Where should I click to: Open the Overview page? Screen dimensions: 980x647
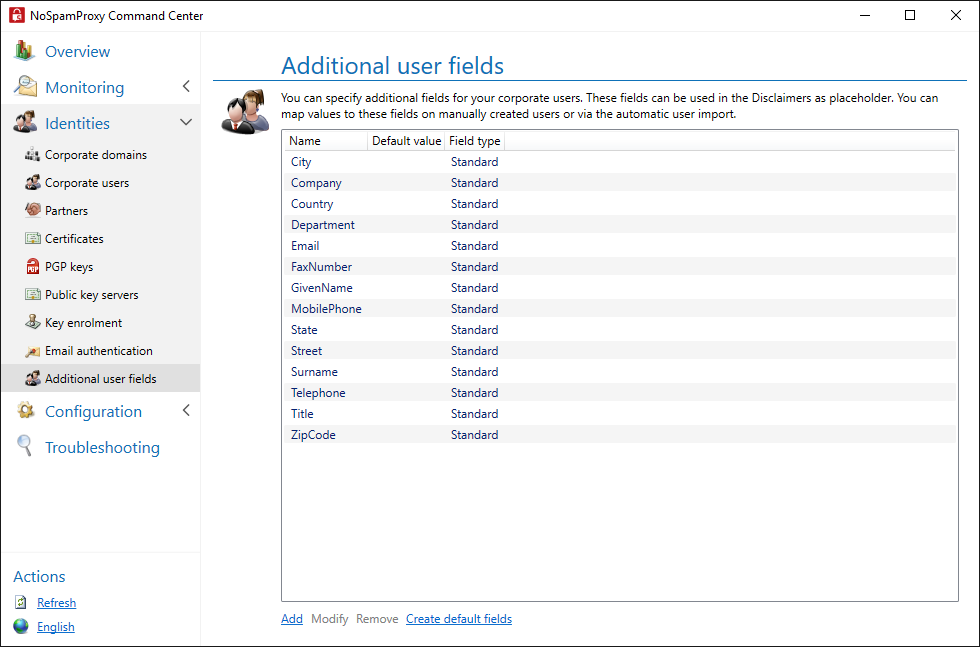78,51
